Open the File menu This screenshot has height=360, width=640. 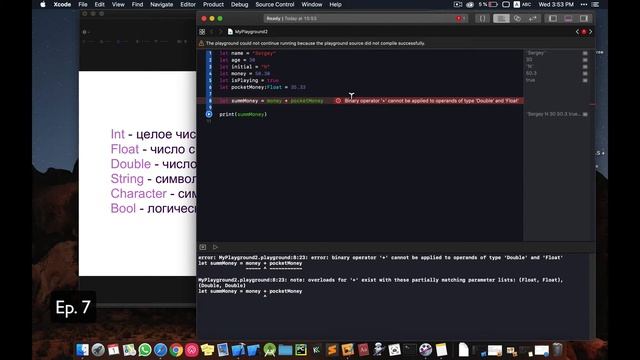point(83,4)
